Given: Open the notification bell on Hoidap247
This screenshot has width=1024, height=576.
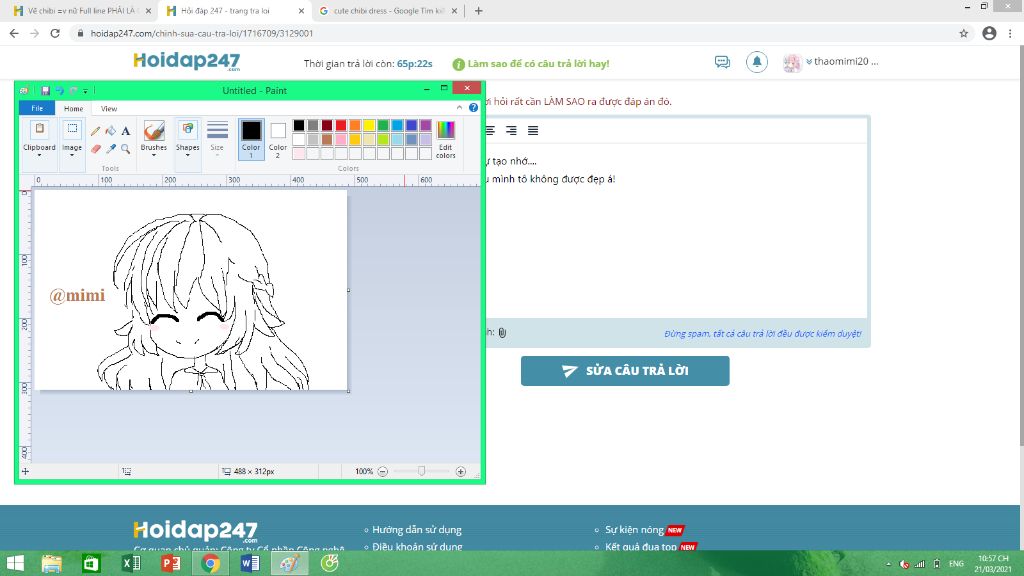Looking at the screenshot, I should 756,62.
